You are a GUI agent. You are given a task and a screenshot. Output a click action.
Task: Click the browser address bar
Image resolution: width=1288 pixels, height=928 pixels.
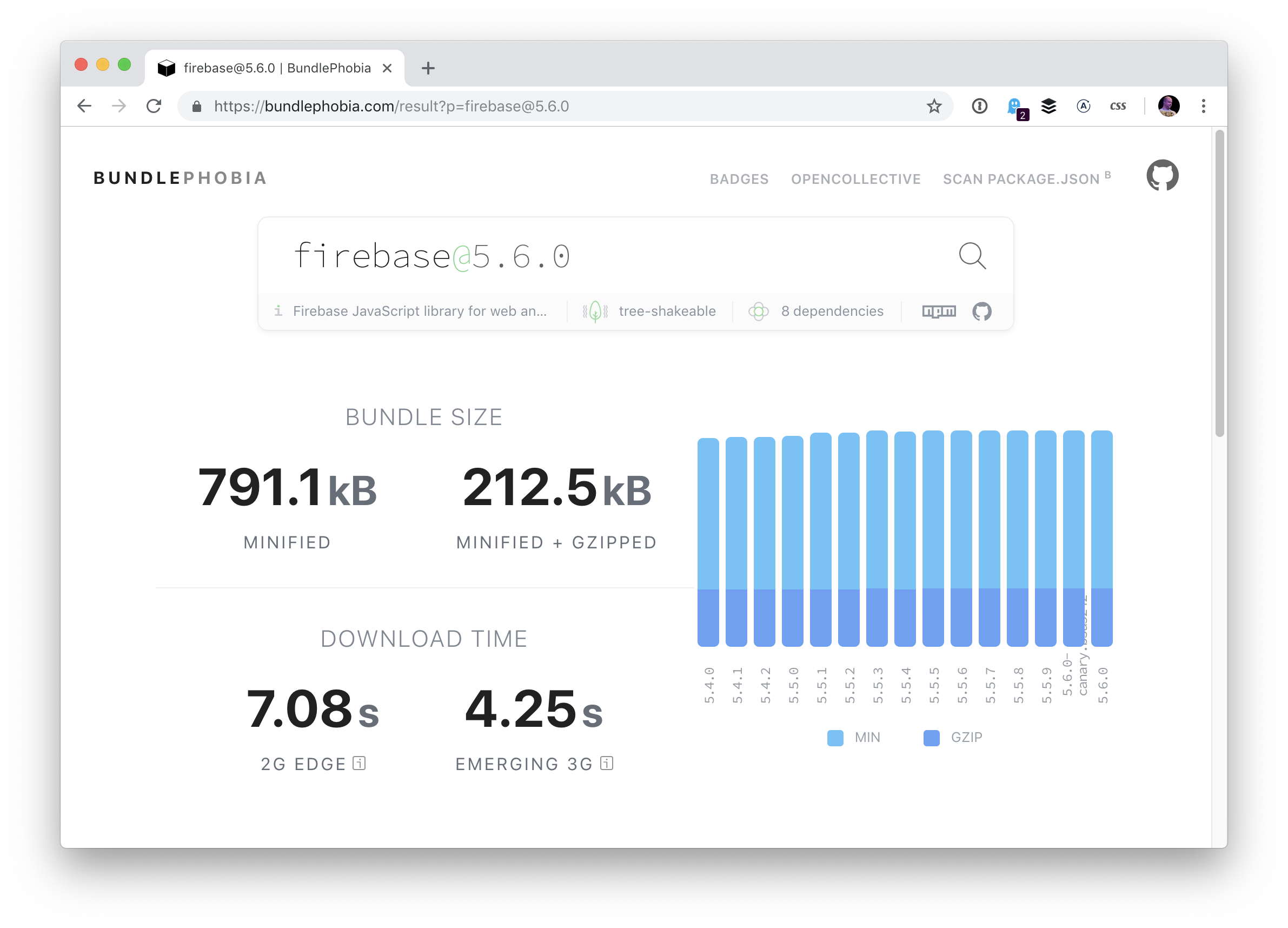click(x=565, y=106)
